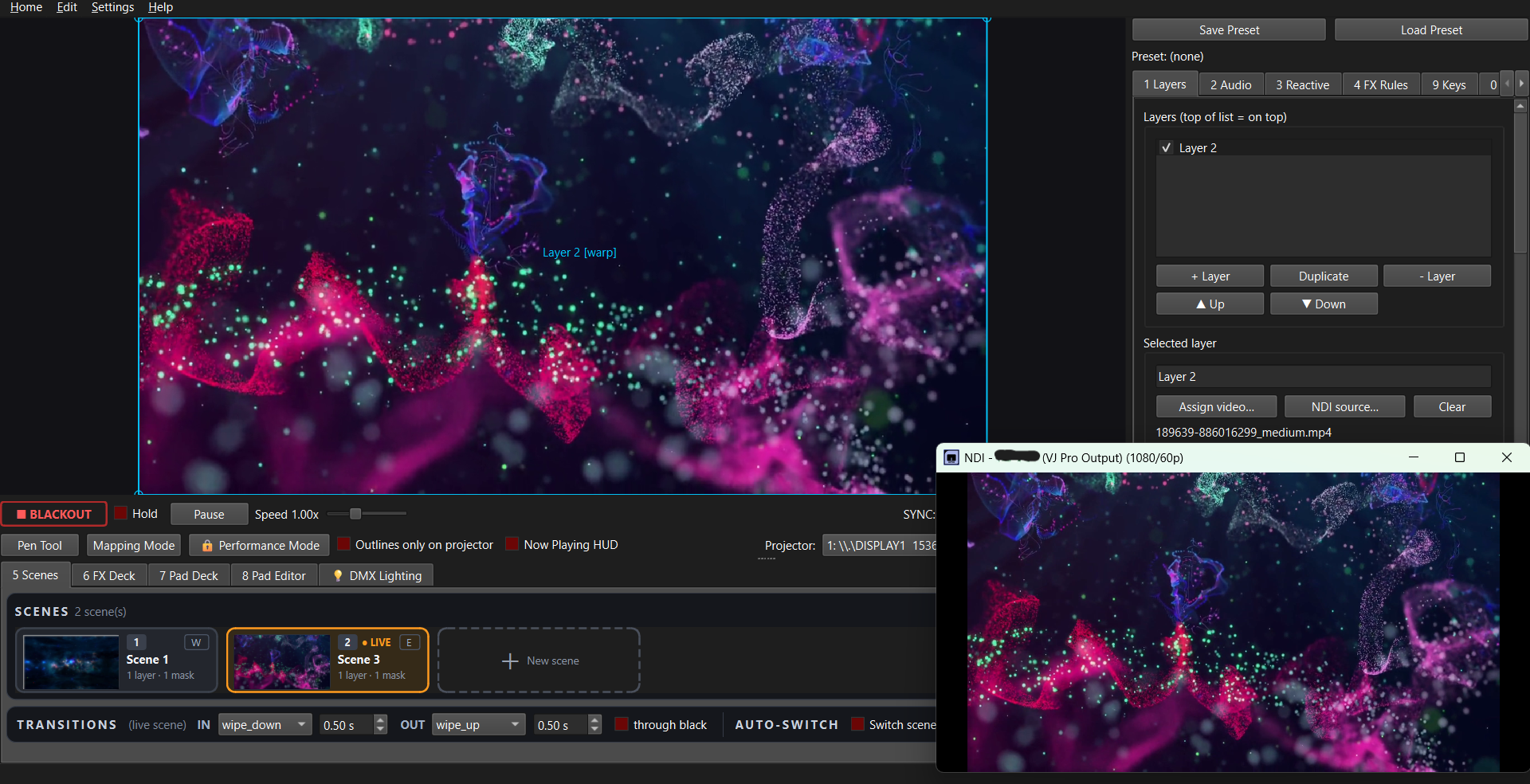Image resolution: width=1530 pixels, height=784 pixels.
Task: Select the Scene 1 thumbnail
Action: [x=71, y=661]
